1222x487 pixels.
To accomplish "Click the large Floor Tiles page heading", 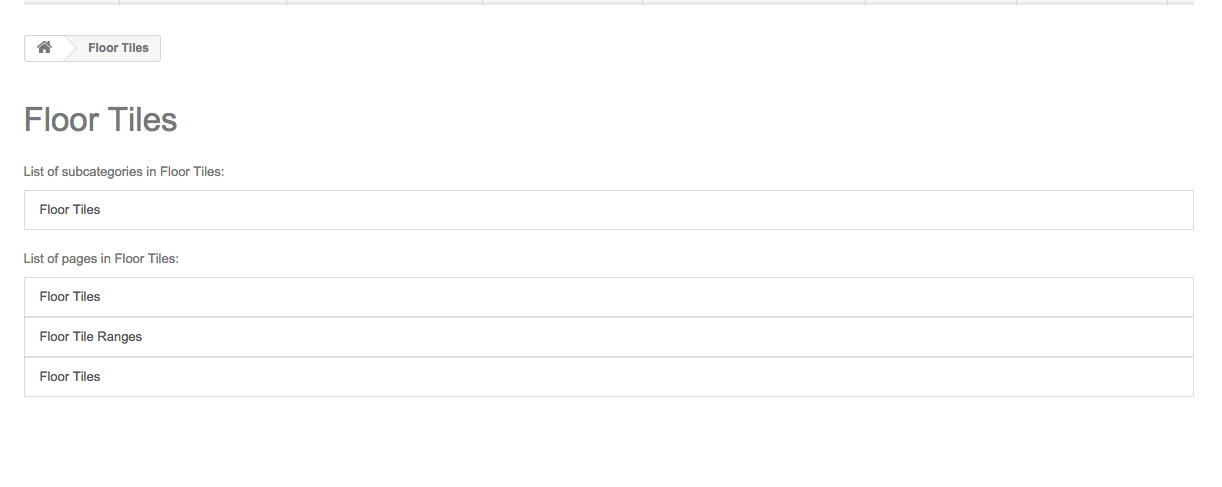I will pos(100,120).
